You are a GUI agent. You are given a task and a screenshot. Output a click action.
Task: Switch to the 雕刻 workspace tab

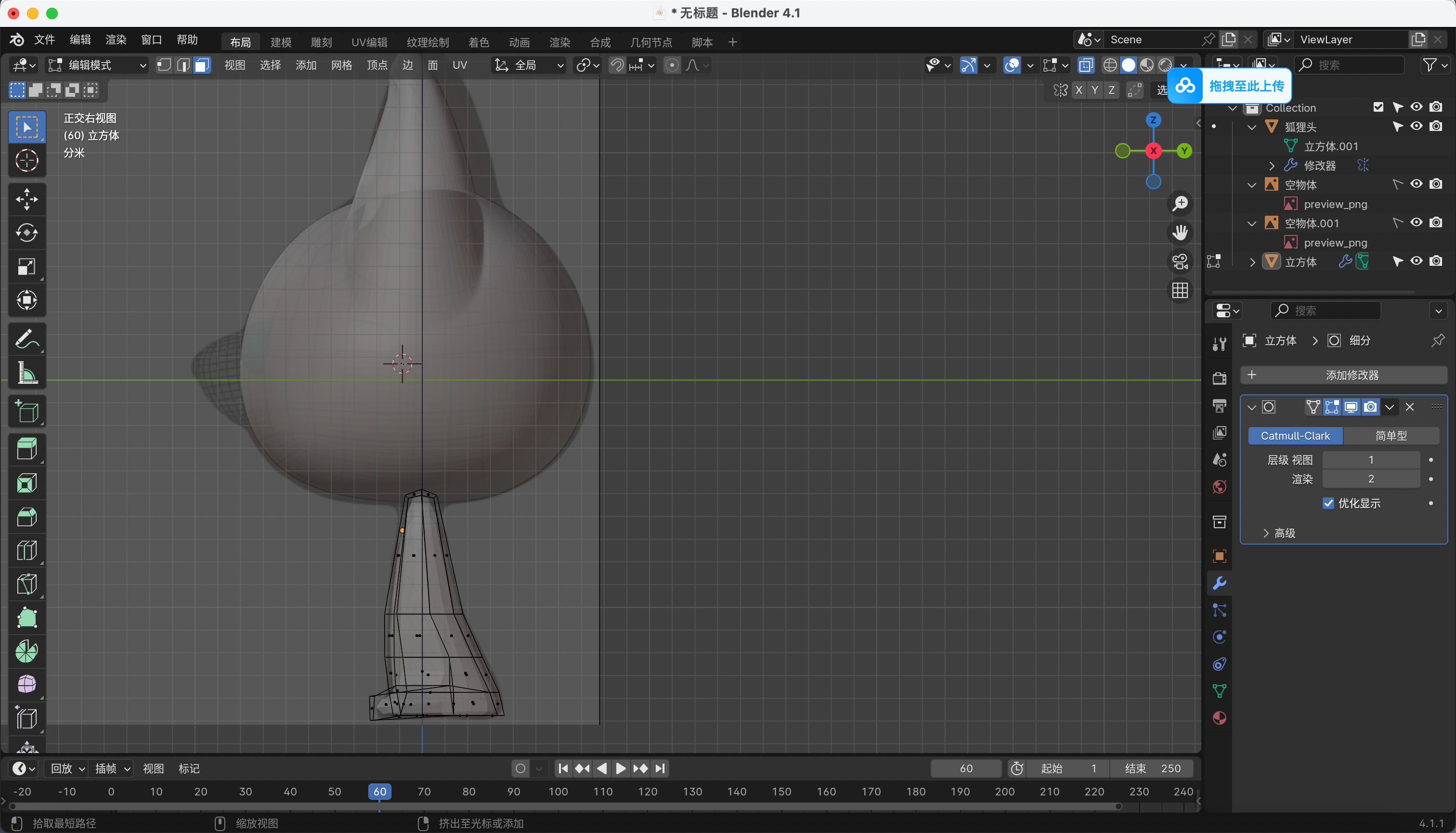click(x=321, y=42)
